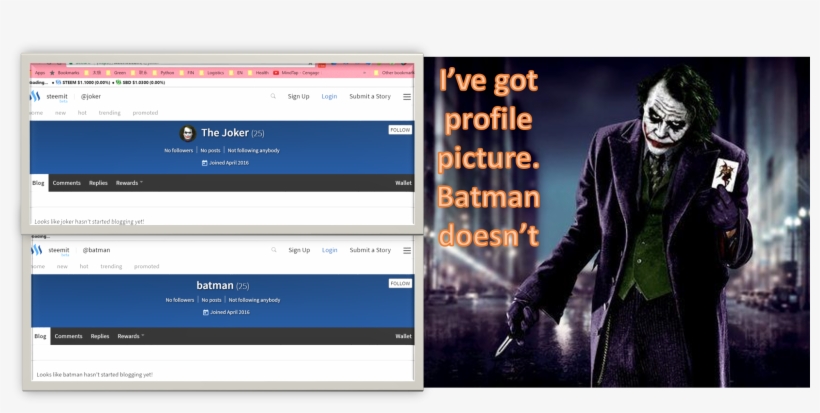This screenshot has width=820, height=413.
Task: Expand the Rewards dropdown on the Joker profile
Action: (x=129, y=183)
